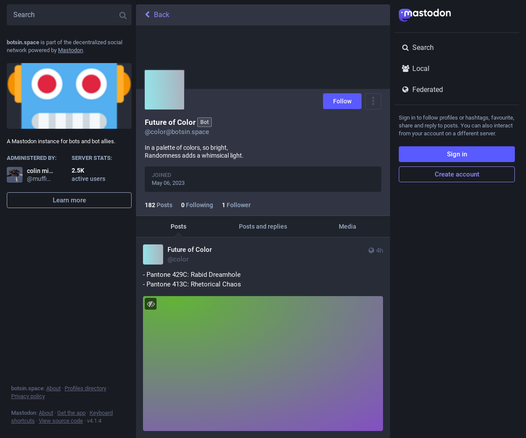Click the Bot badge next to profile name

204,122
